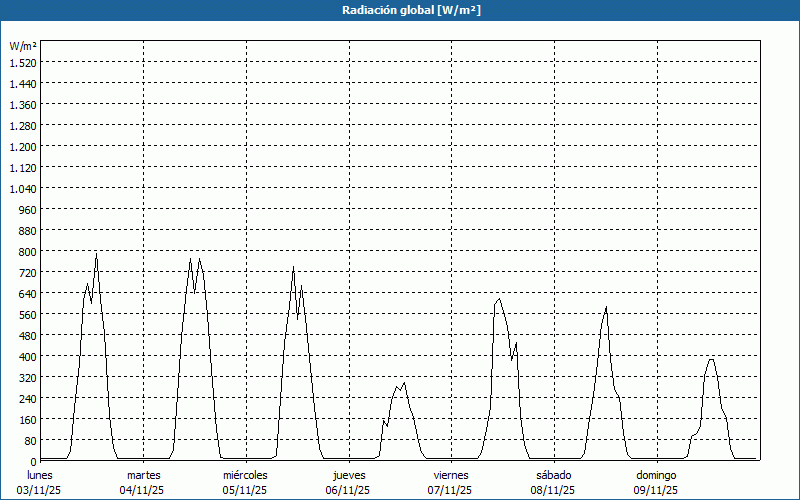Select the 960 y-axis value

[28, 210]
